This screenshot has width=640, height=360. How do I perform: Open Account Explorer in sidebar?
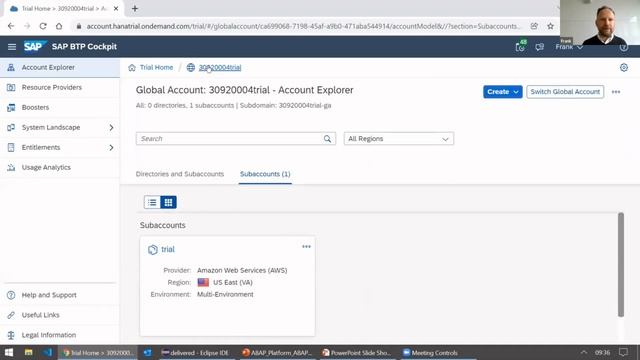[x=60, y=67]
